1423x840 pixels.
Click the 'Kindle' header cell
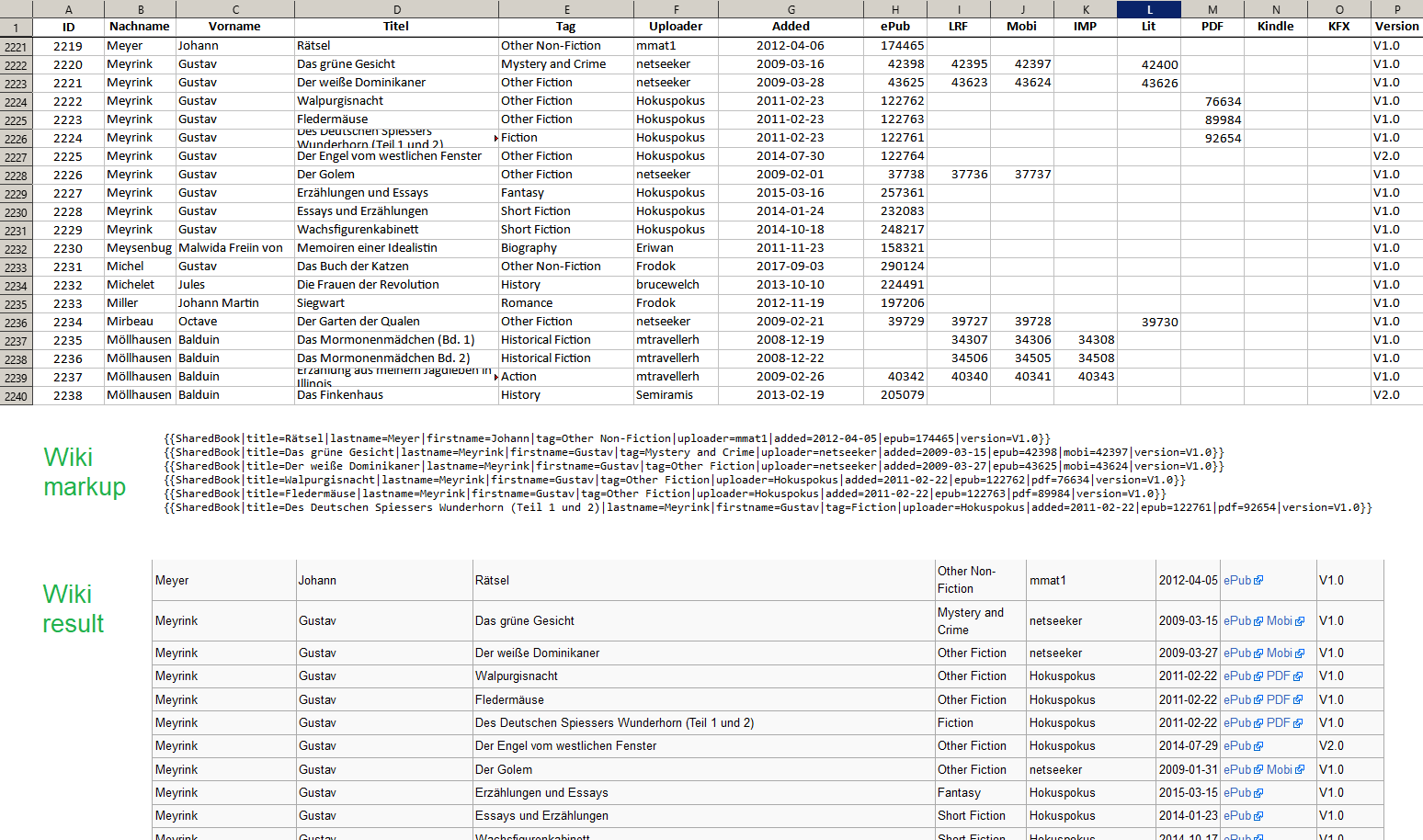[1275, 27]
